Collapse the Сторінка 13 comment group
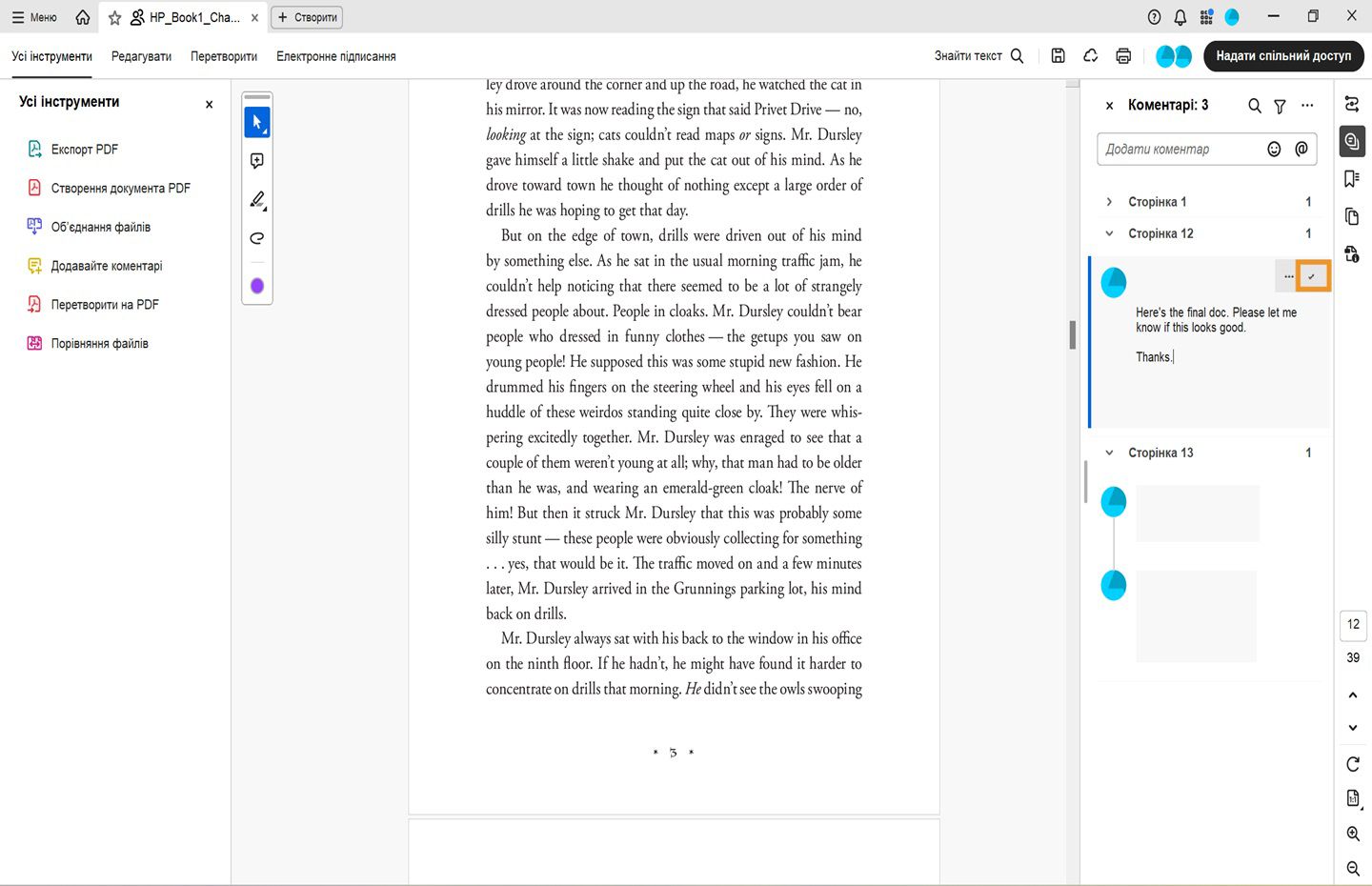This screenshot has width=1372, height=886. (x=1109, y=453)
